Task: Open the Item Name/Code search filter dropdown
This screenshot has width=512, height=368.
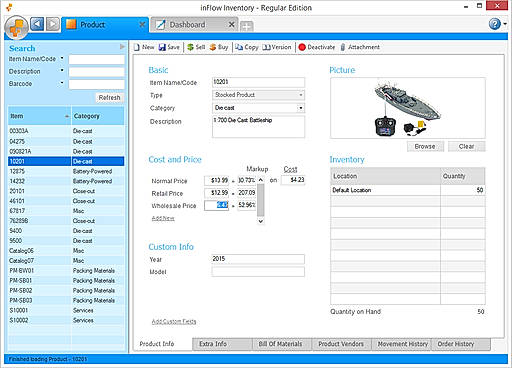Action: (62, 58)
